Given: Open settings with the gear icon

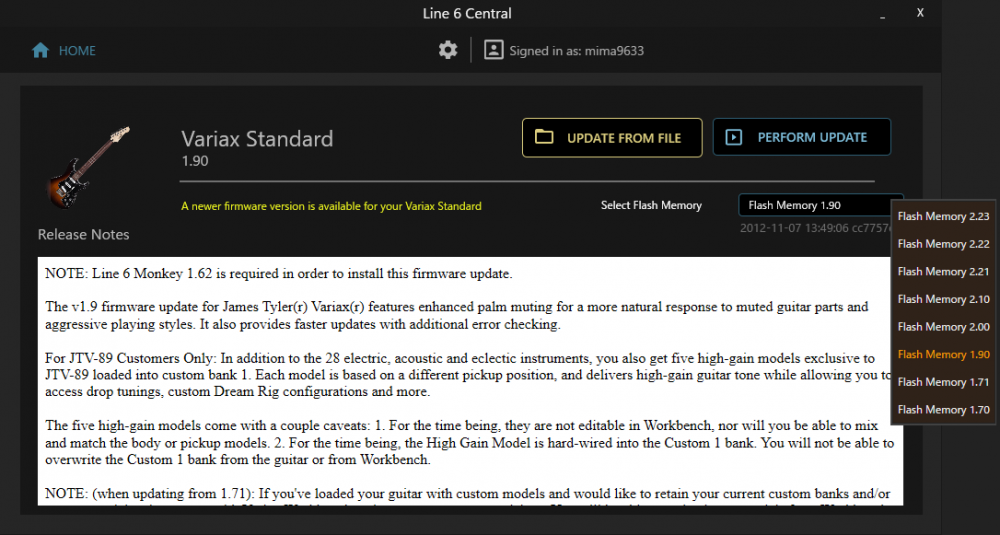Looking at the screenshot, I should pyautogui.click(x=448, y=50).
